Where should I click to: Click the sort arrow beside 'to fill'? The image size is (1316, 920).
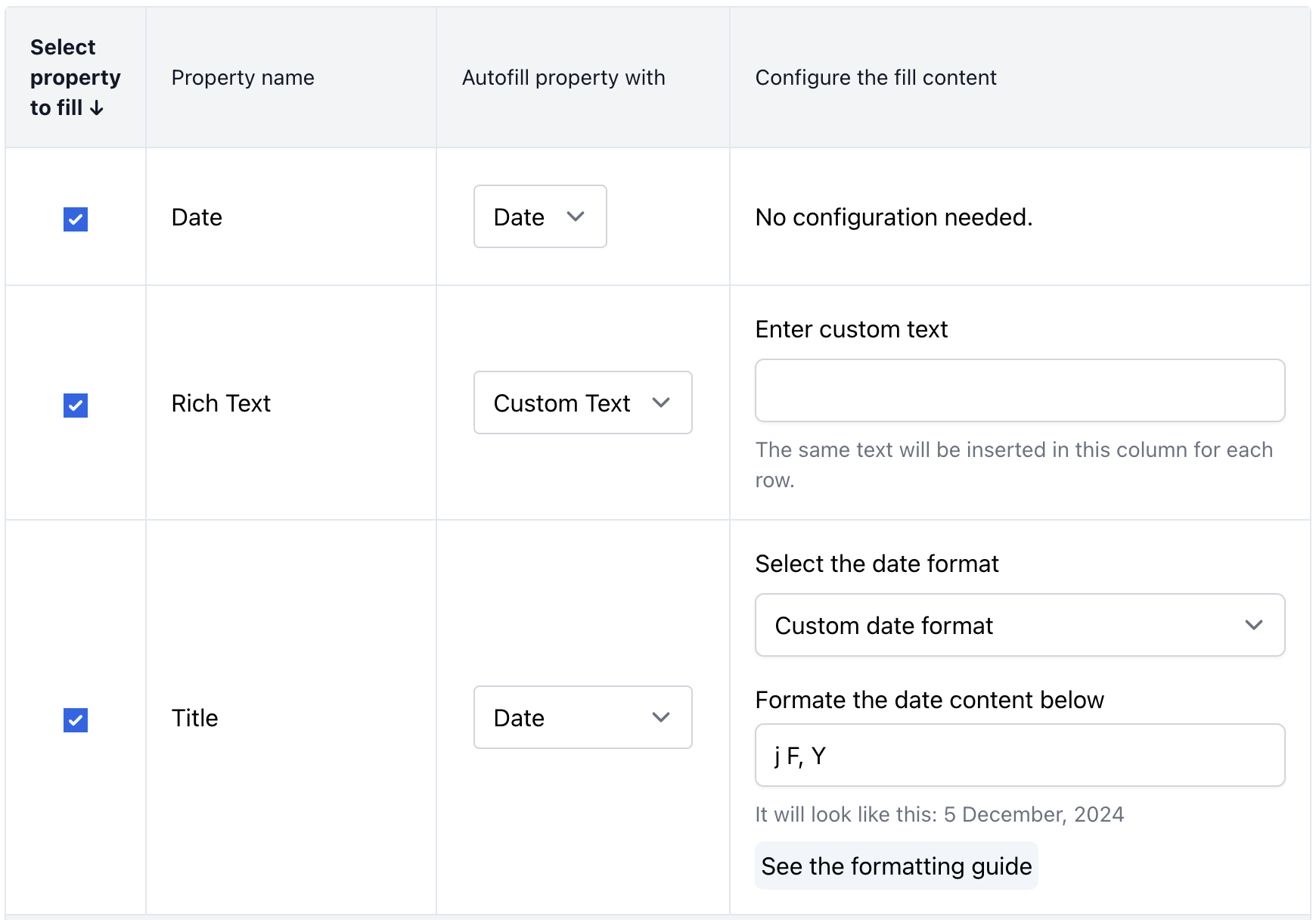click(97, 108)
